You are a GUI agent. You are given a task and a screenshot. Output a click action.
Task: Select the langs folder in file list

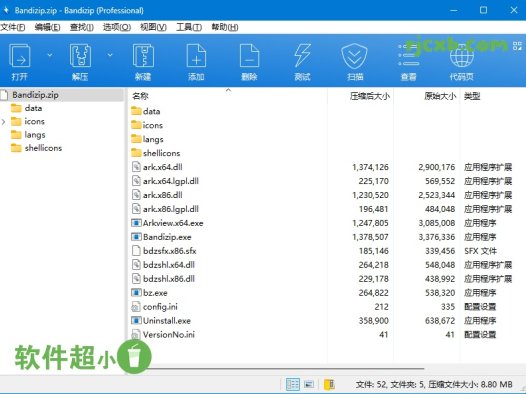153,139
